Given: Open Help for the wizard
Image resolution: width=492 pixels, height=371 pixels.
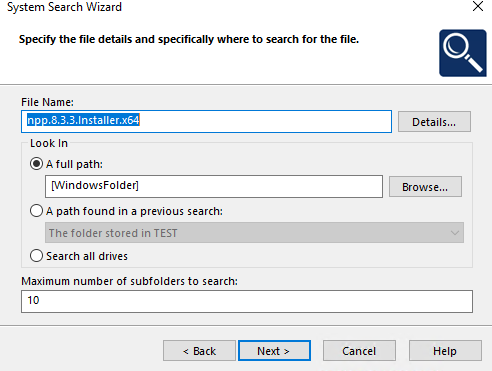Looking at the screenshot, I should (x=445, y=351).
